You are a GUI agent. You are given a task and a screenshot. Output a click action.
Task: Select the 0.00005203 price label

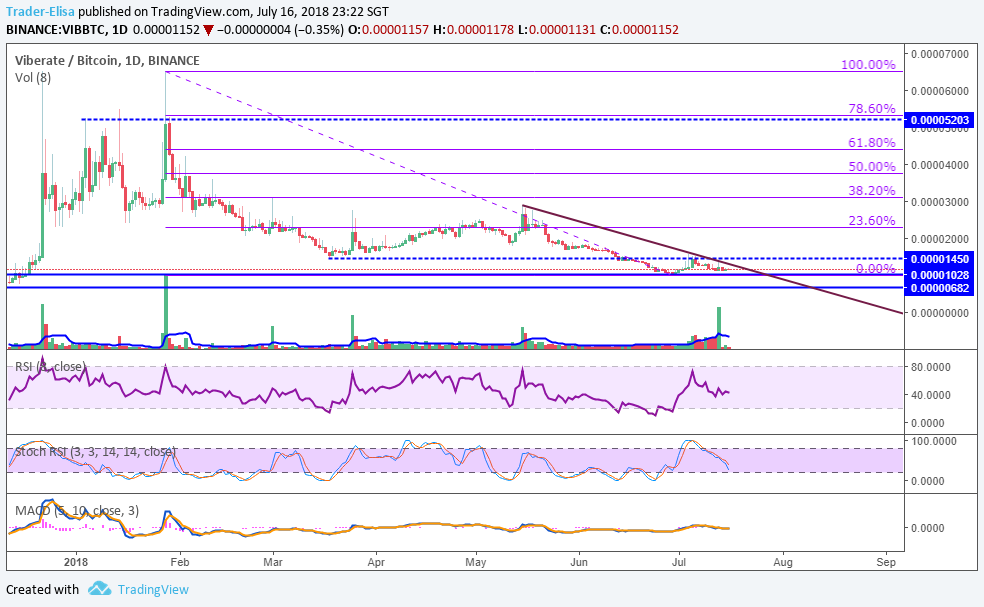click(x=939, y=120)
